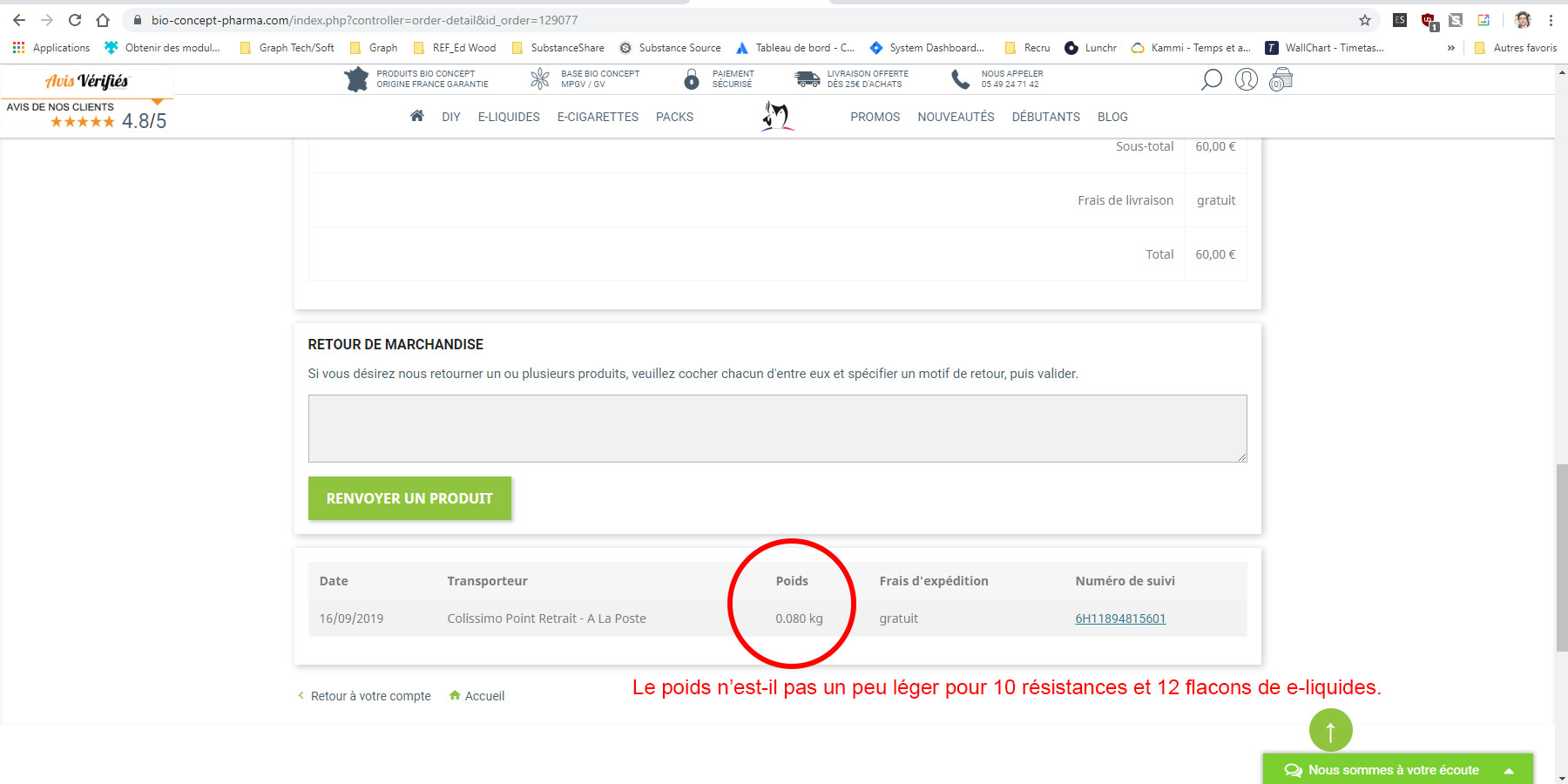Image resolution: width=1568 pixels, height=784 pixels.
Task: Click the home icon in site navigation
Action: coord(417,116)
